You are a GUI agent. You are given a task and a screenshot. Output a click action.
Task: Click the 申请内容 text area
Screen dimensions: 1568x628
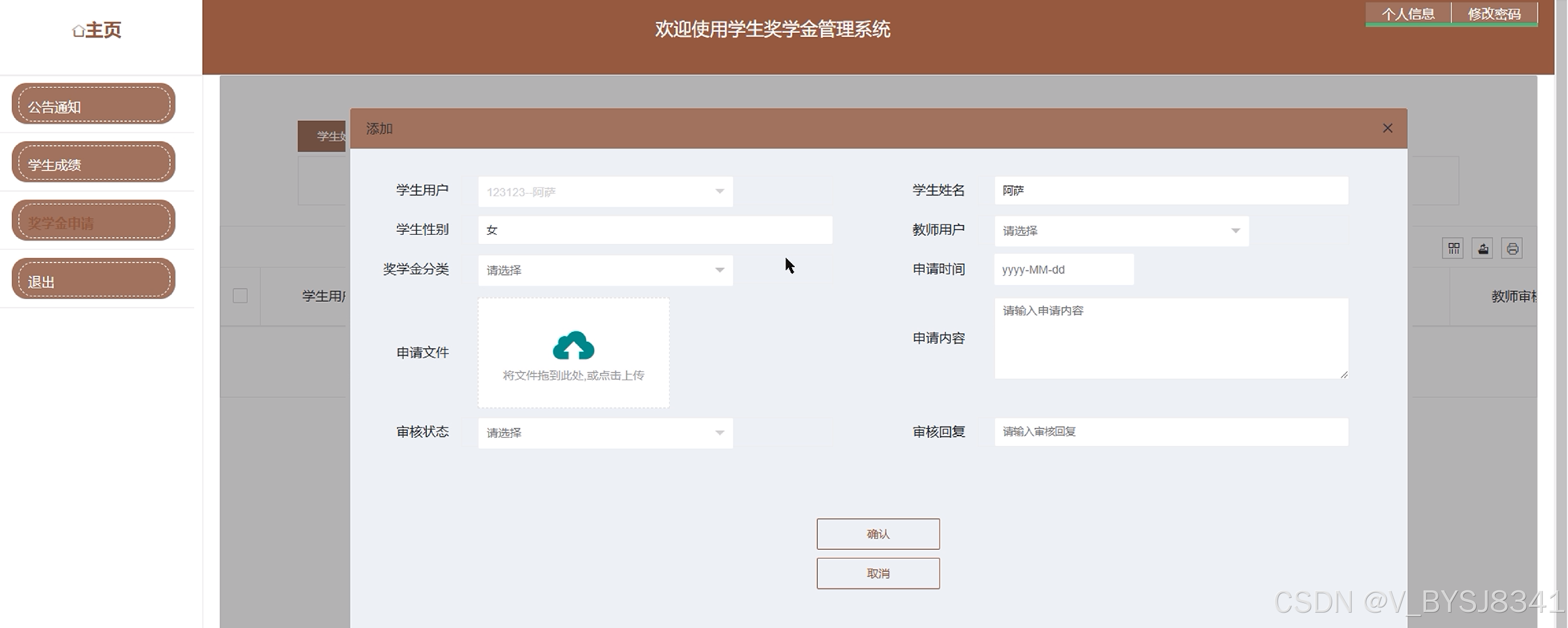pyautogui.click(x=1171, y=339)
